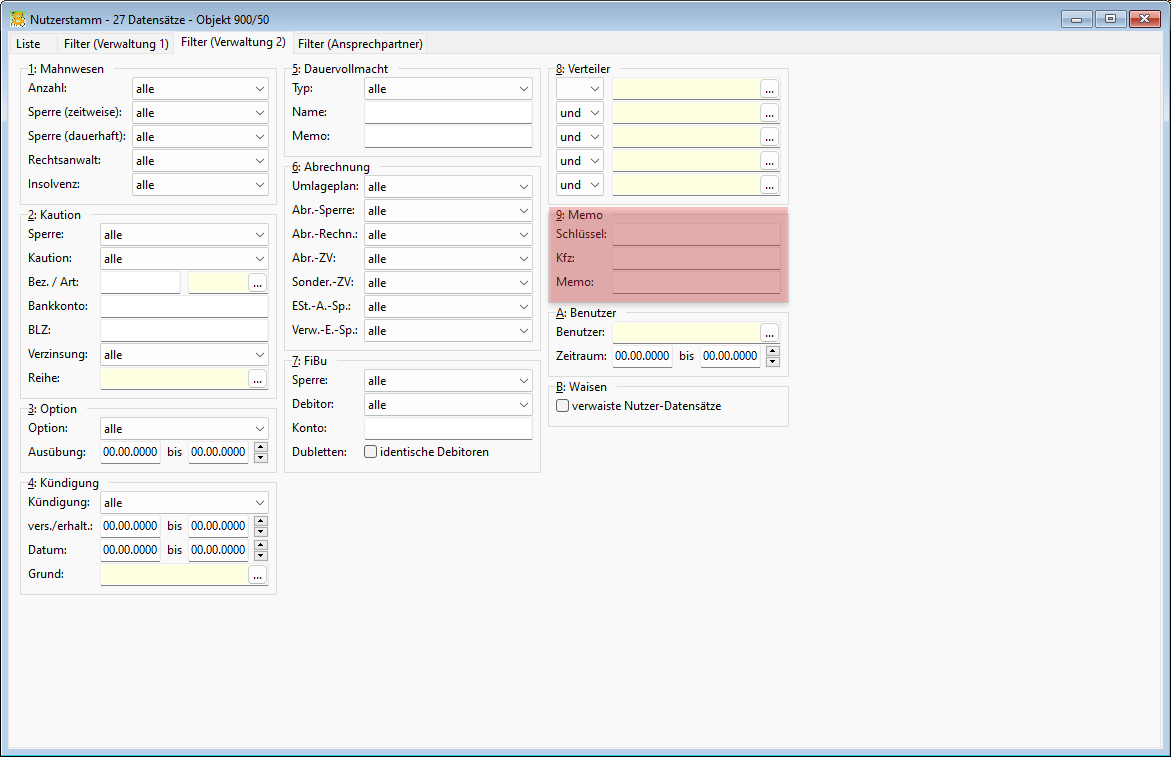Tick the verwaiste Nutzer-Datensätze checkbox
Image resolution: width=1171 pixels, height=757 pixels.
point(562,406)
